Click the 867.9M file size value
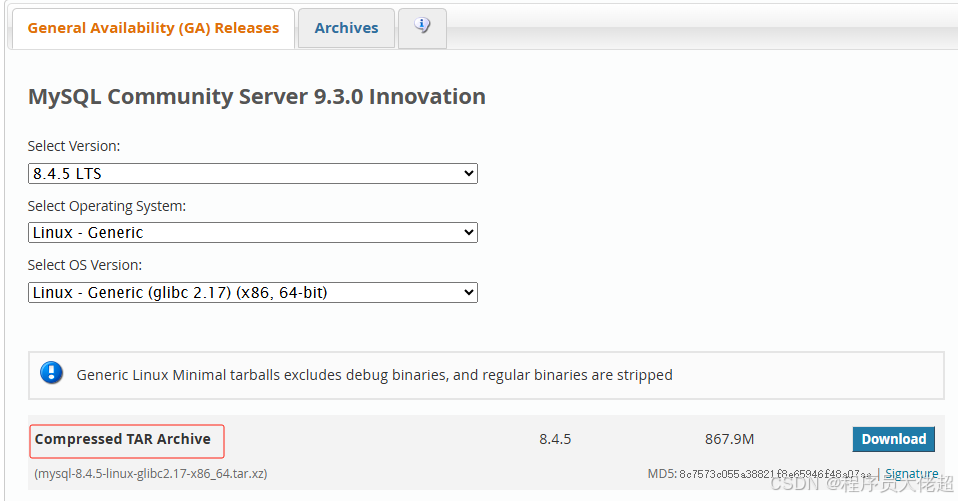 729,439
